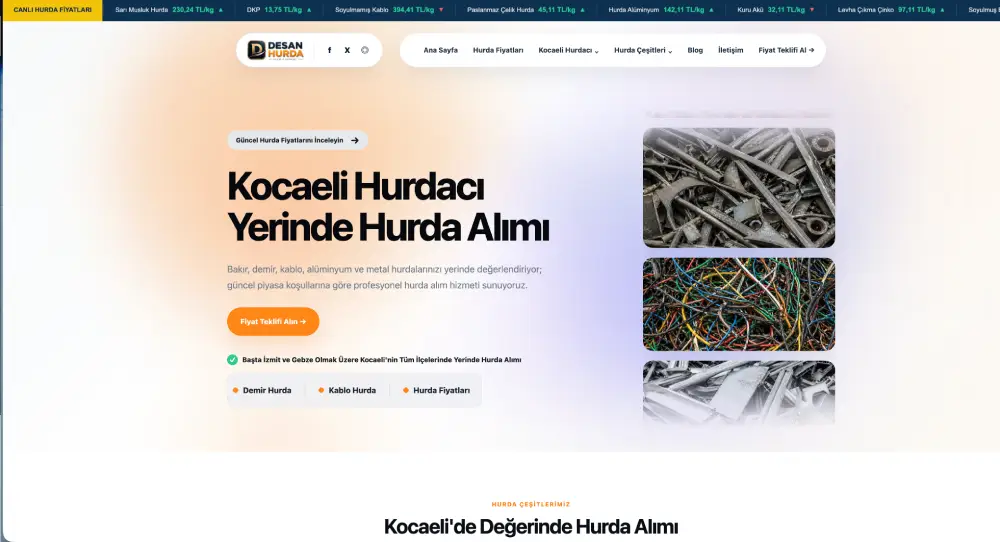Click Sarı Musluk Hurda ticker entry

point(169,10)
